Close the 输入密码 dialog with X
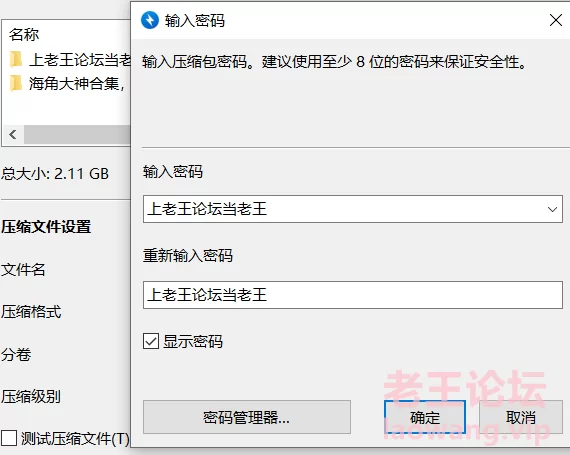Screen dimensions: 570x455 click(556, 20)
